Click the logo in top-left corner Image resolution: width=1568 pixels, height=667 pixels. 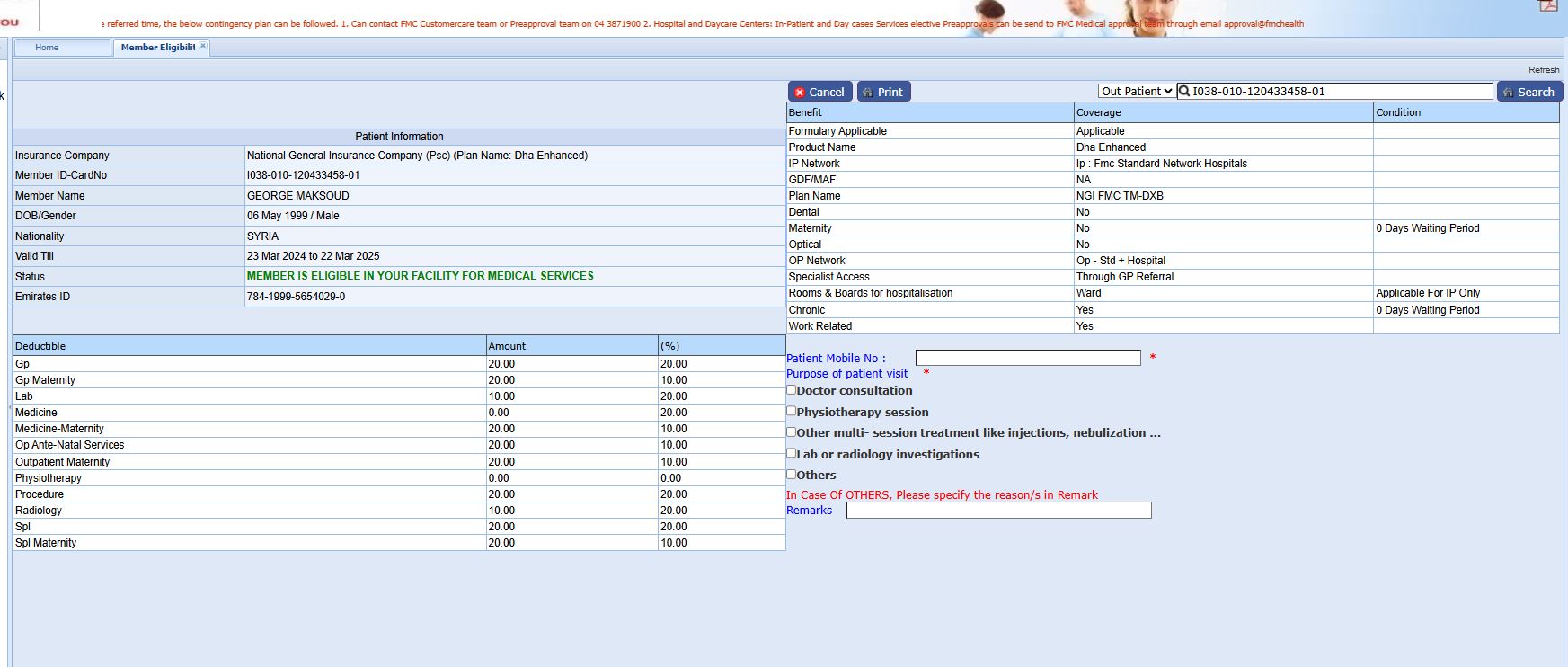[18, 15]
